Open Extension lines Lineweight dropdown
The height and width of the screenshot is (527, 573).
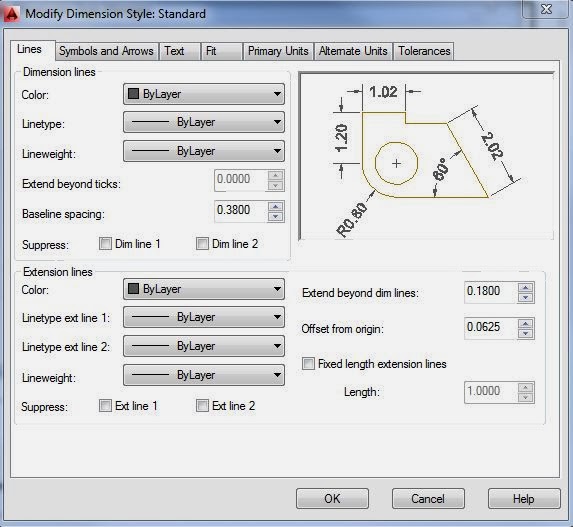click(x=204, y=375)
